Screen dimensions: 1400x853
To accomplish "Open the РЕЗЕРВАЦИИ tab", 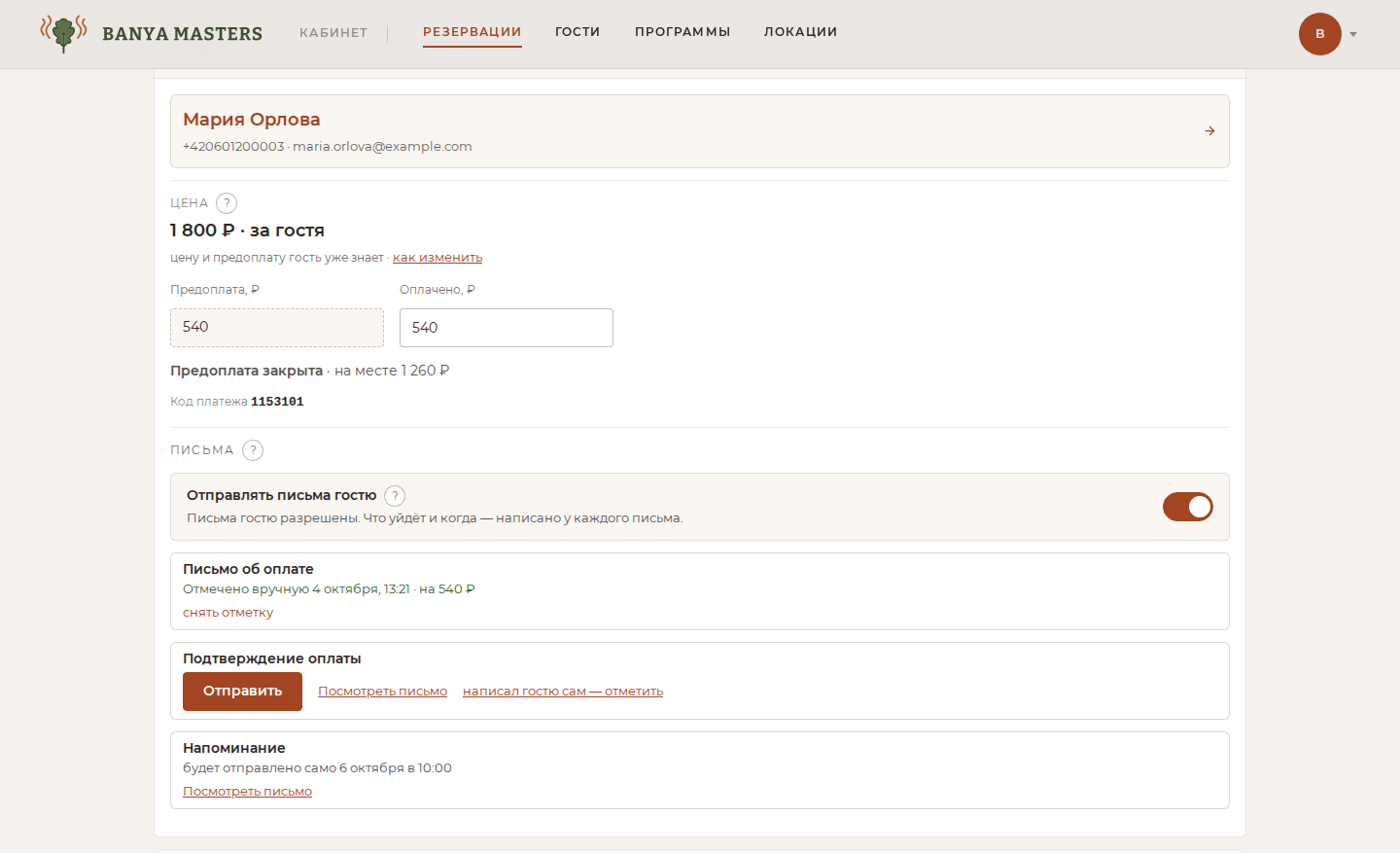I will [x=472, y=32].
